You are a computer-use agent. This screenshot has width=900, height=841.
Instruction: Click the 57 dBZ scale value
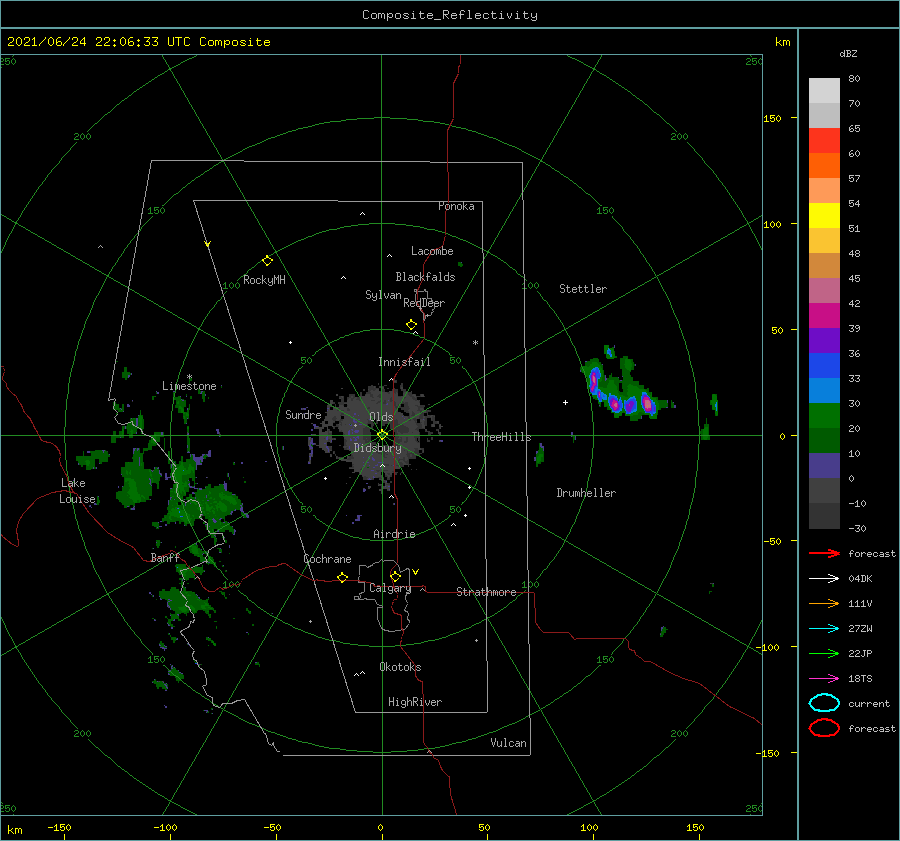click(855, 179)
